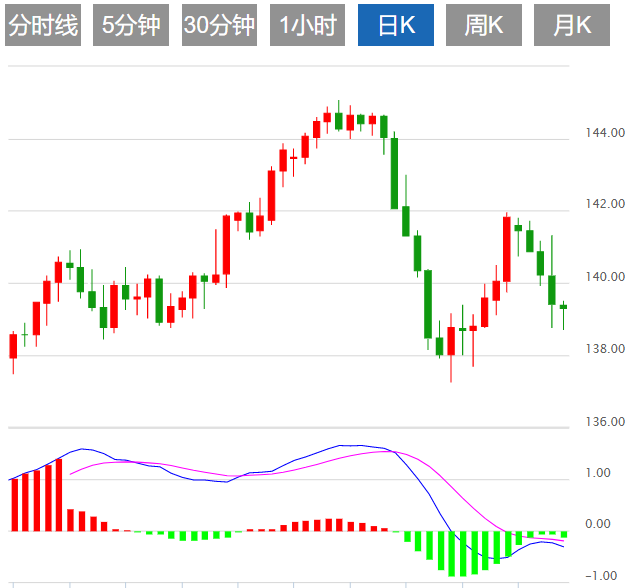Click the 0.00 MACD axis label
Image resolution: width=629 pixels, height=588 pixels.
(x=598, y=523)
